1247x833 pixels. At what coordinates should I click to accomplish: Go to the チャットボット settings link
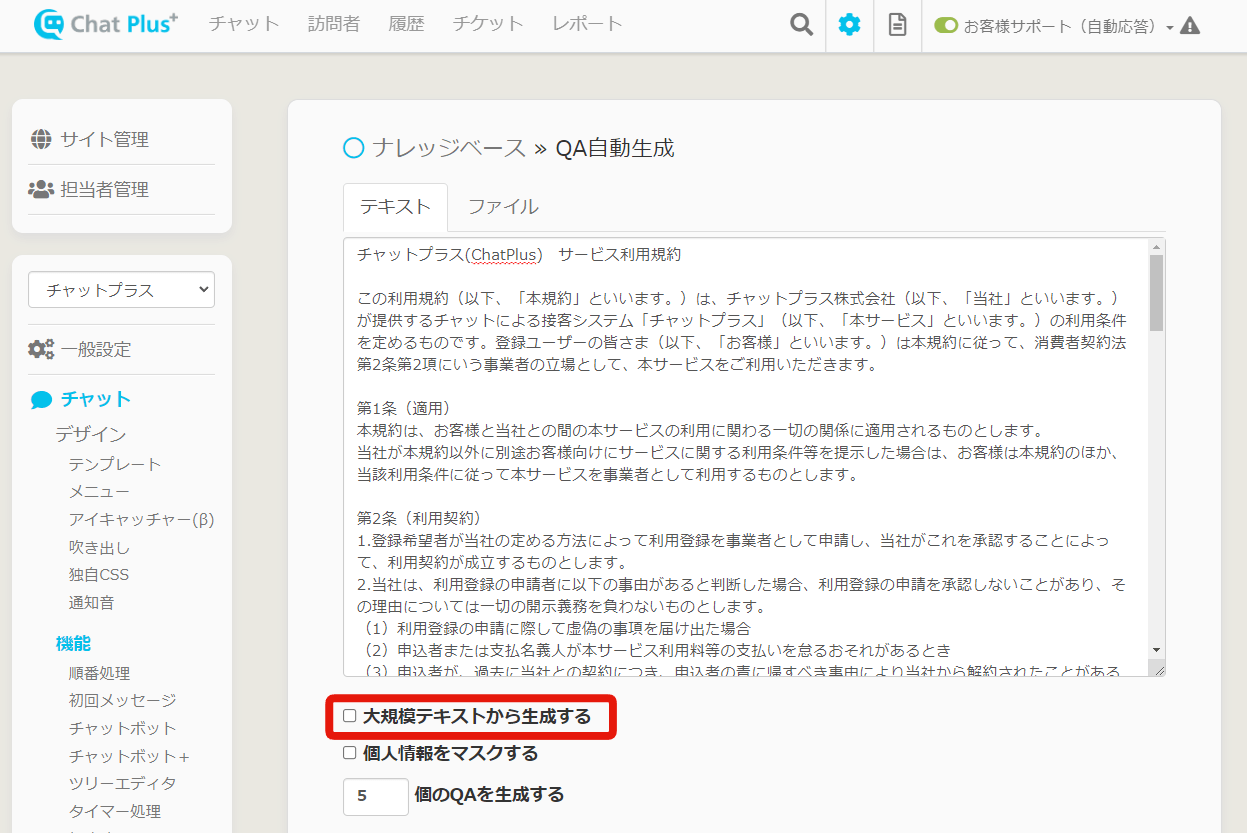(122, 728)
